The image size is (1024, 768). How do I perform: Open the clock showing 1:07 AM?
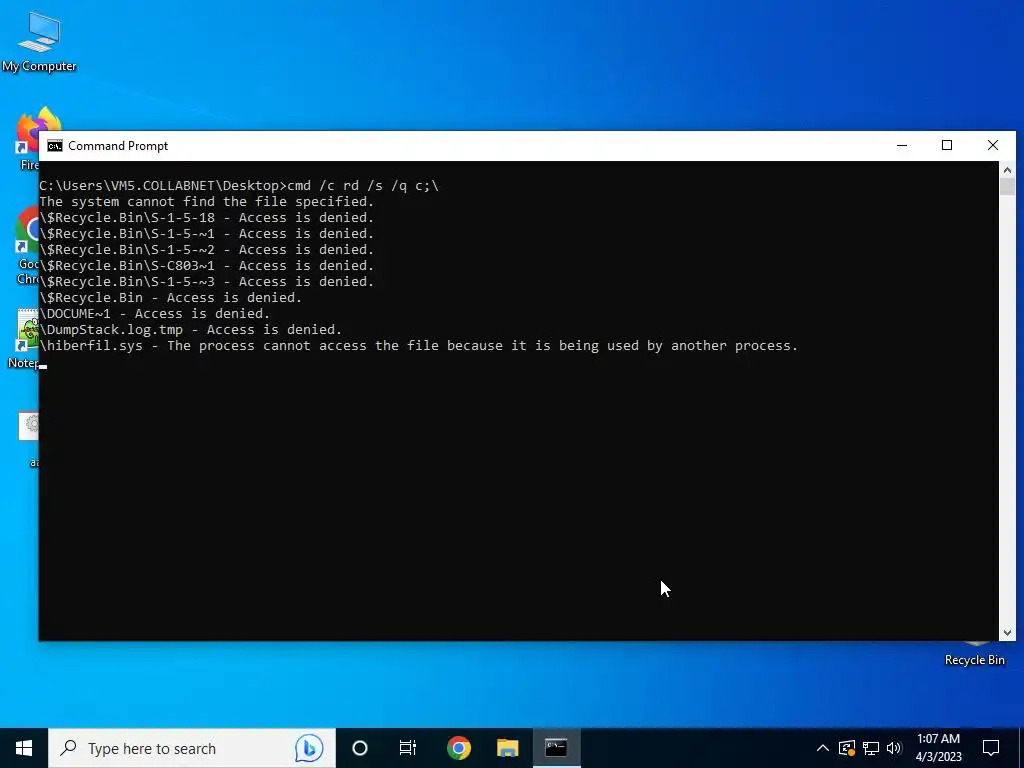(x=938, y=748)
